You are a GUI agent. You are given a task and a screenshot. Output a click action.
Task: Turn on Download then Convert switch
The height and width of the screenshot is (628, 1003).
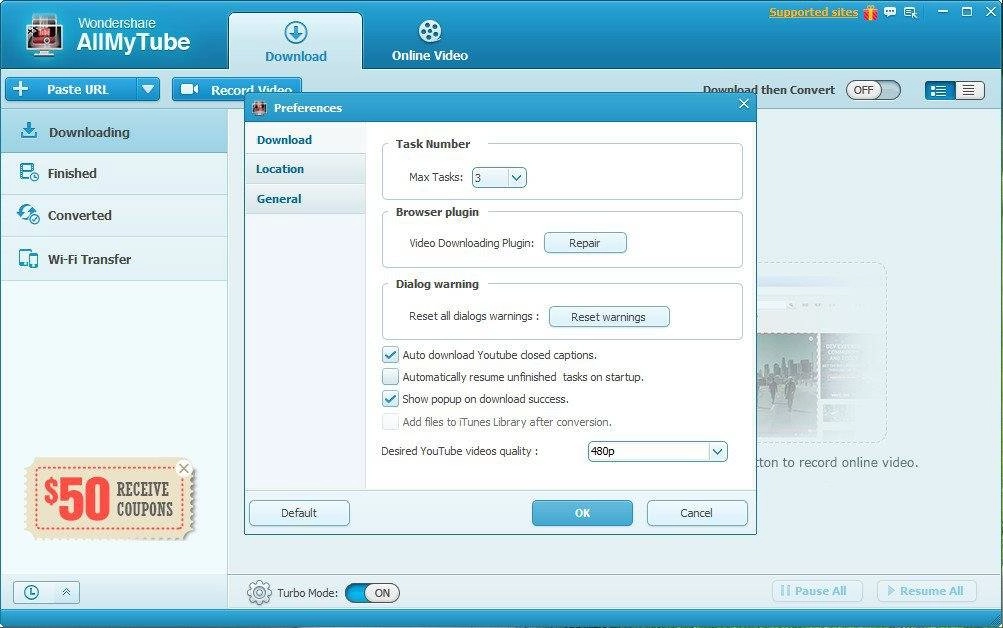(873, 90)
